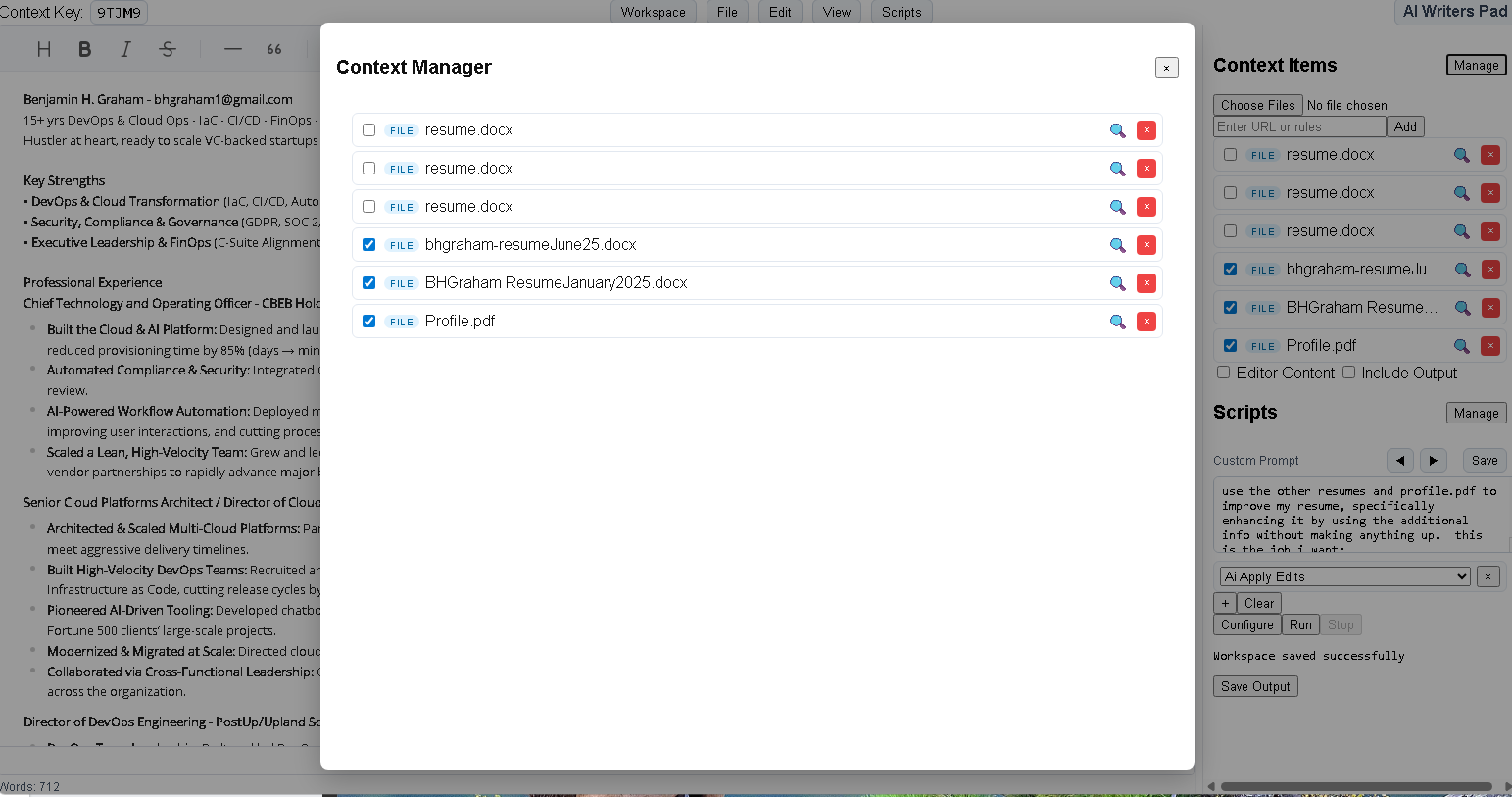
Task: Preview BHGraham ResumeJanuary2025.docx in Context Manager
Action: [1117, 283]
